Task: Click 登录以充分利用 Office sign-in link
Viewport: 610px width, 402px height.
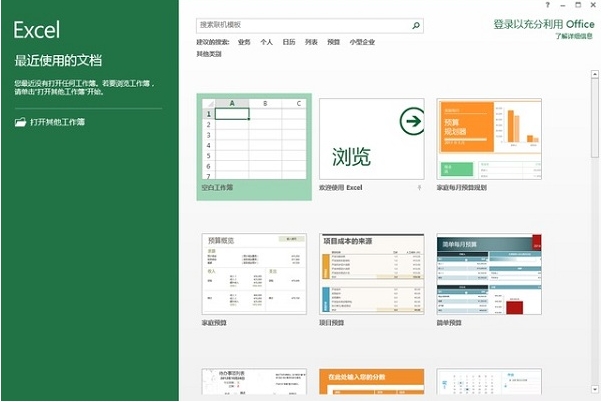Action: (544, 25)
